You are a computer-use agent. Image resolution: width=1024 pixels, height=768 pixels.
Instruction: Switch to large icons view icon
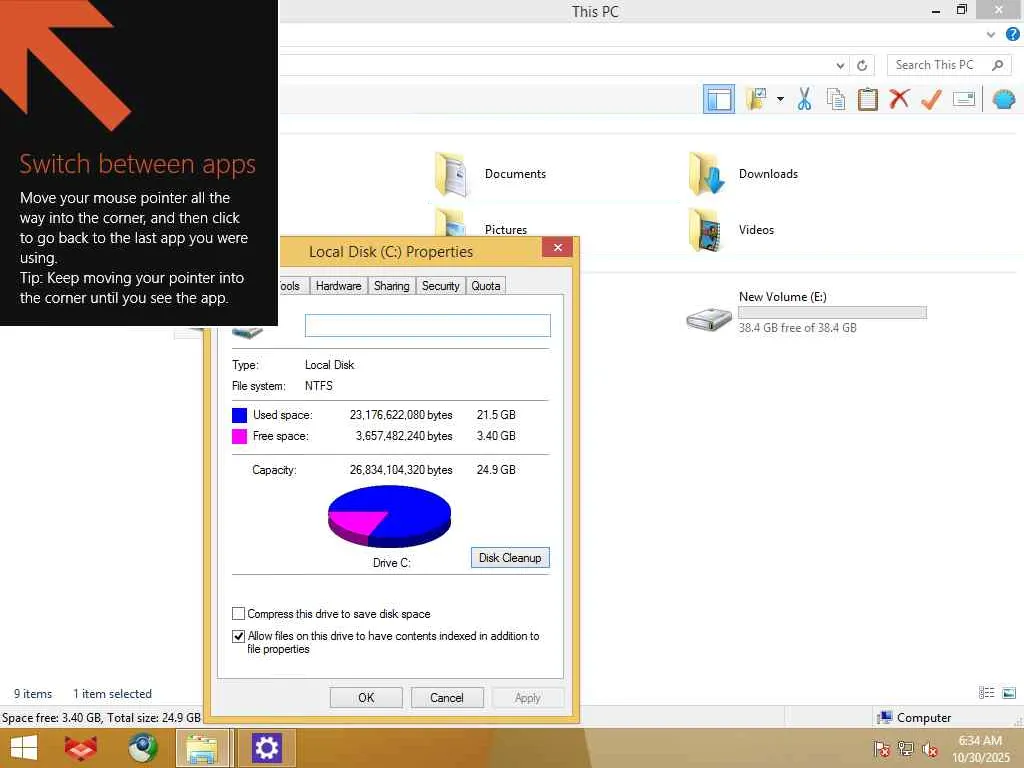[1009, 693]
